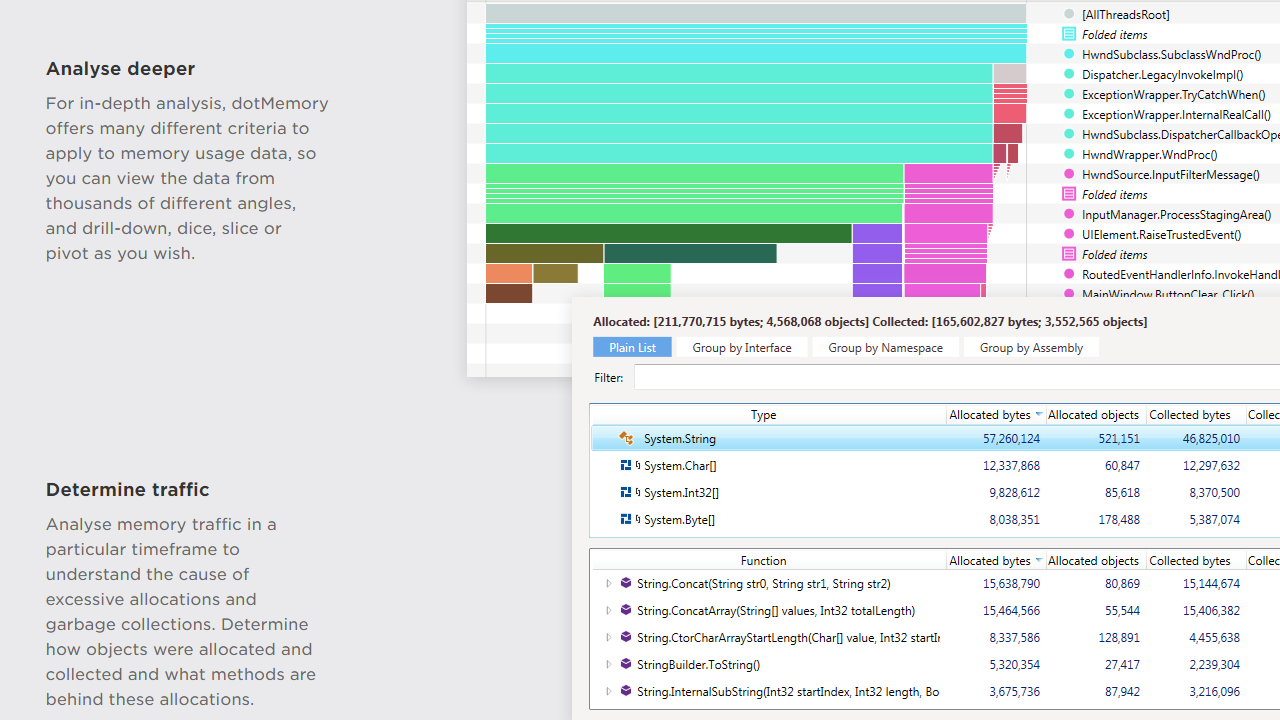1280x720 pixels.
Task: Click the pink InputManager.ProcessStagingArea() node dot
Action: coord(1069,215)
